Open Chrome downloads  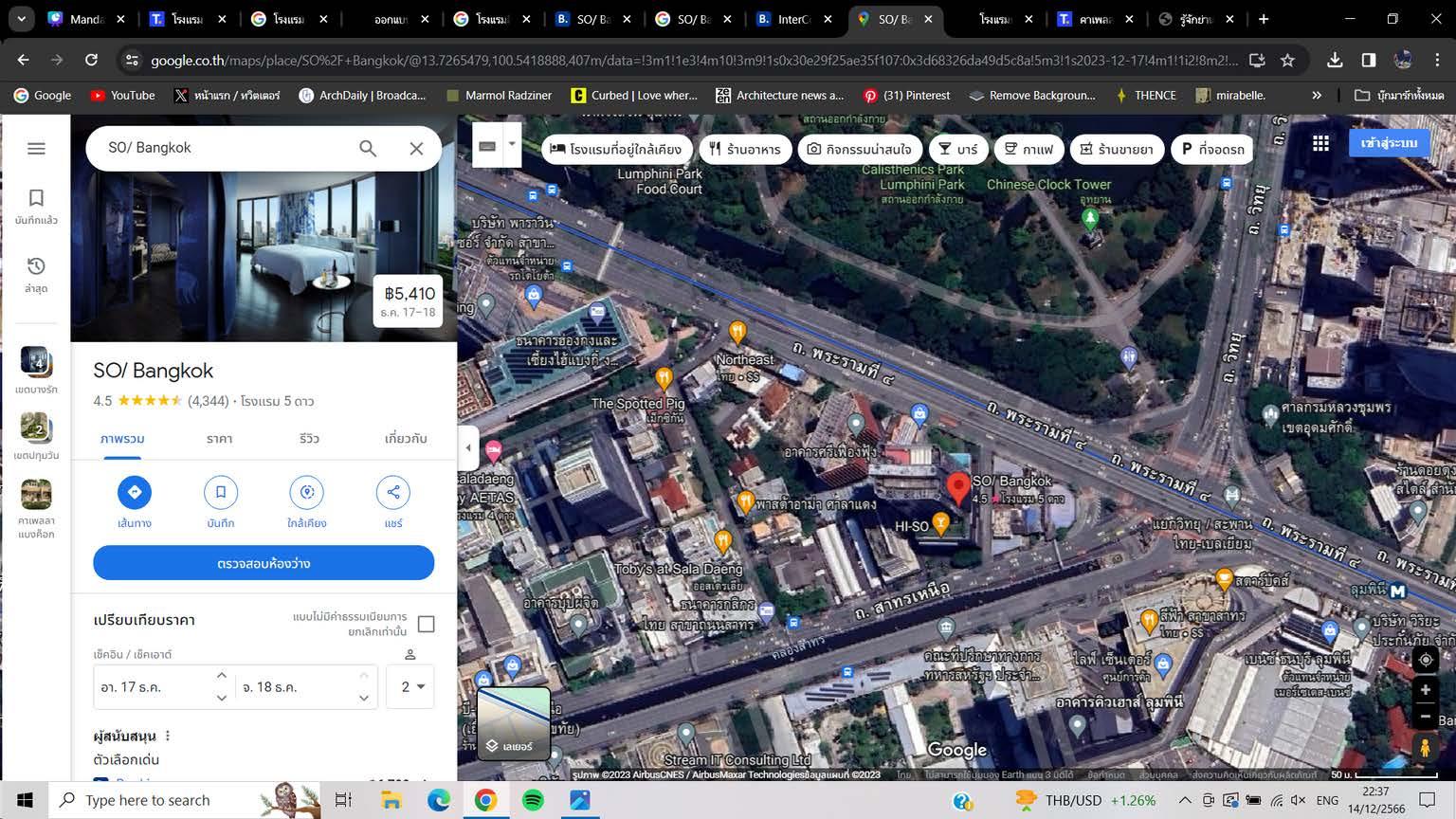point(1335,60)
